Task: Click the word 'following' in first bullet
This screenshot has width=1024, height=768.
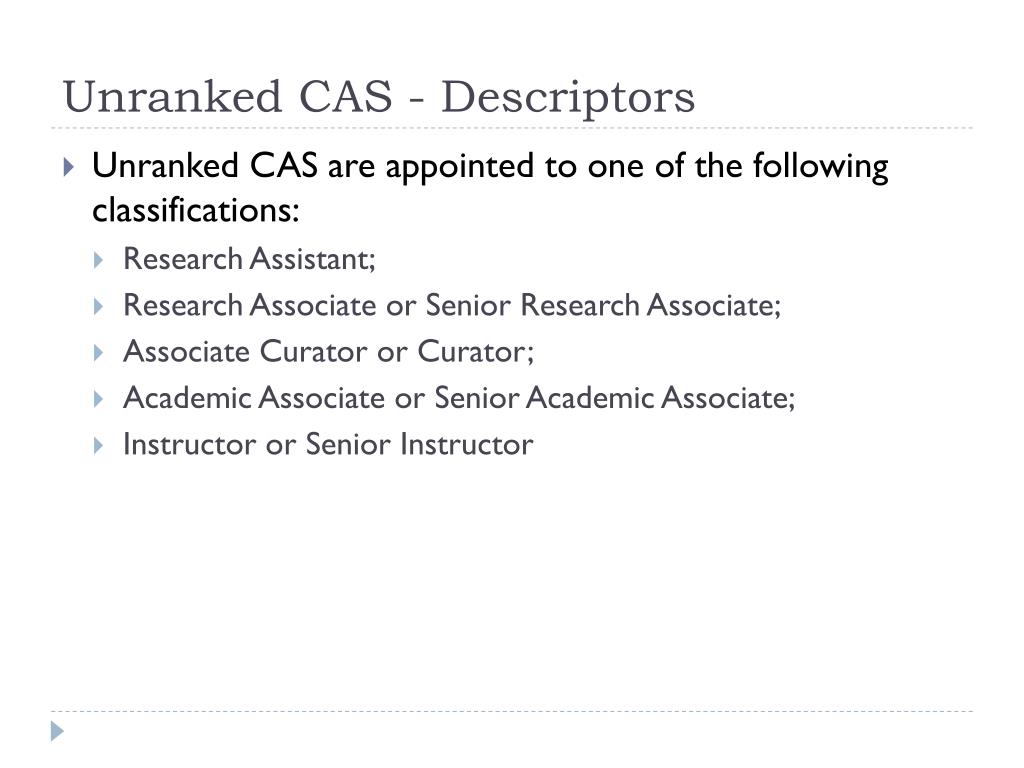Action: tap(820, 168)
